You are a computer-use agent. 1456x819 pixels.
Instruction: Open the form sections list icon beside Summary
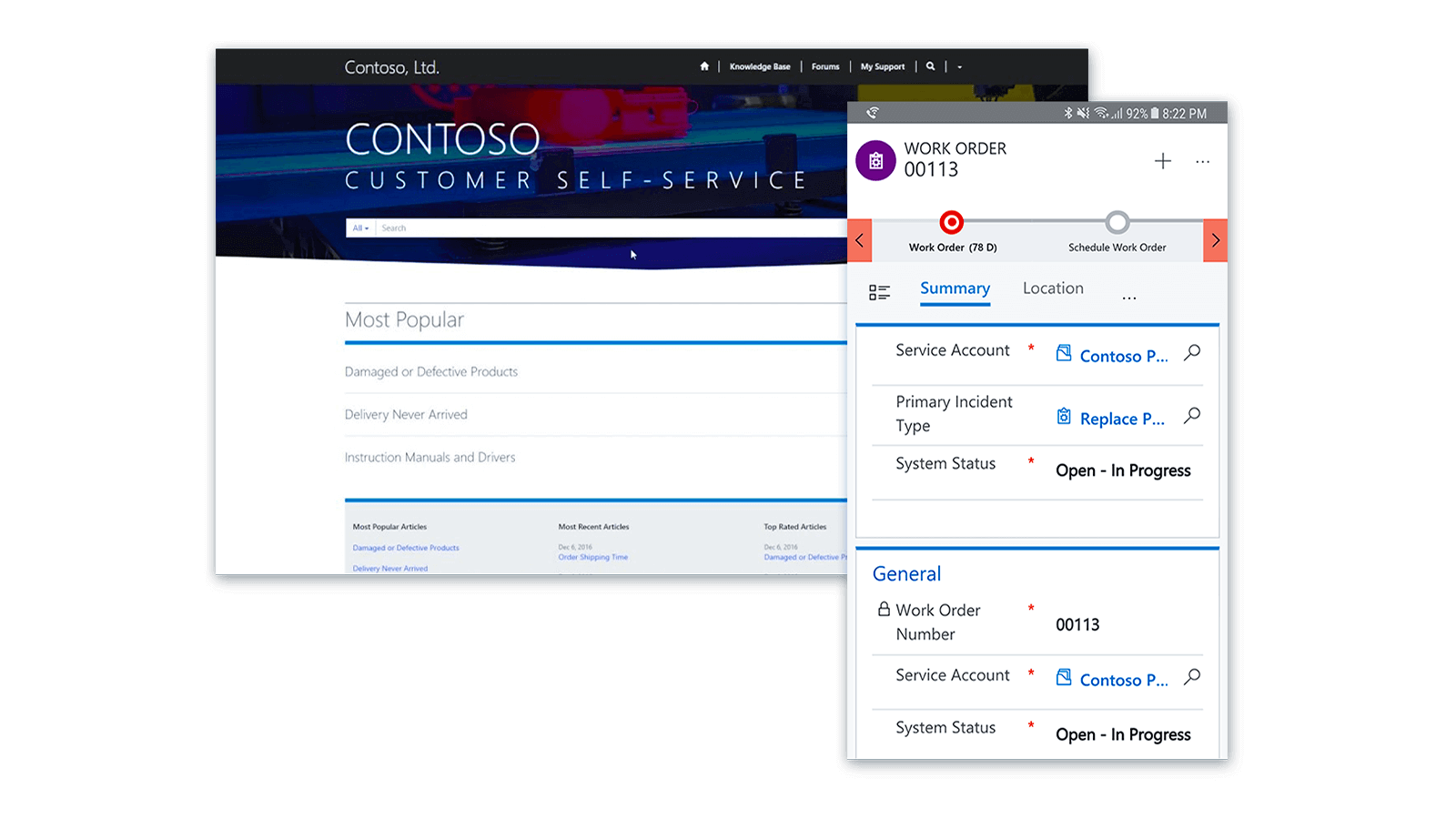879,292
